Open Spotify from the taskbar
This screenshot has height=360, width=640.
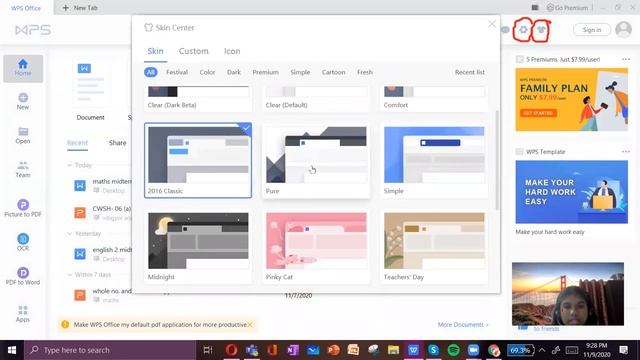[x=453, y=350]
